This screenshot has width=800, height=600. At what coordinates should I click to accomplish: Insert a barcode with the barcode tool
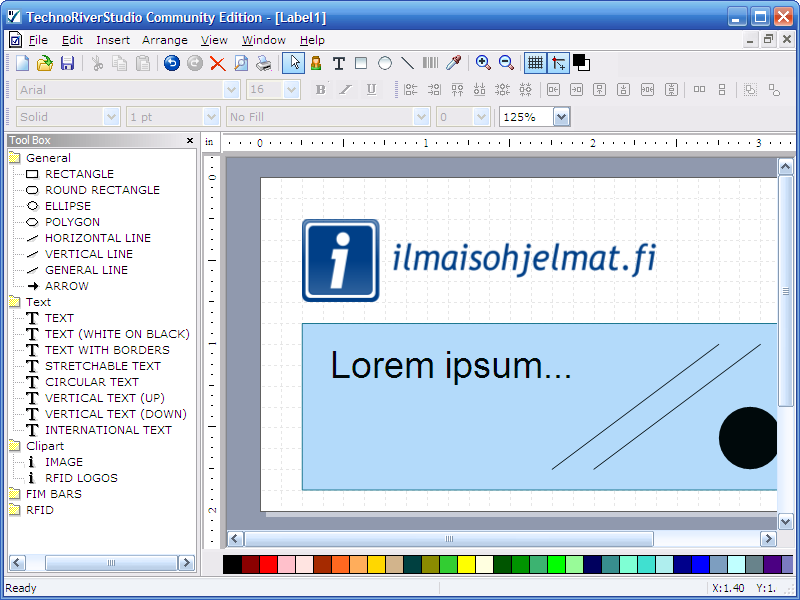(430, 63)
